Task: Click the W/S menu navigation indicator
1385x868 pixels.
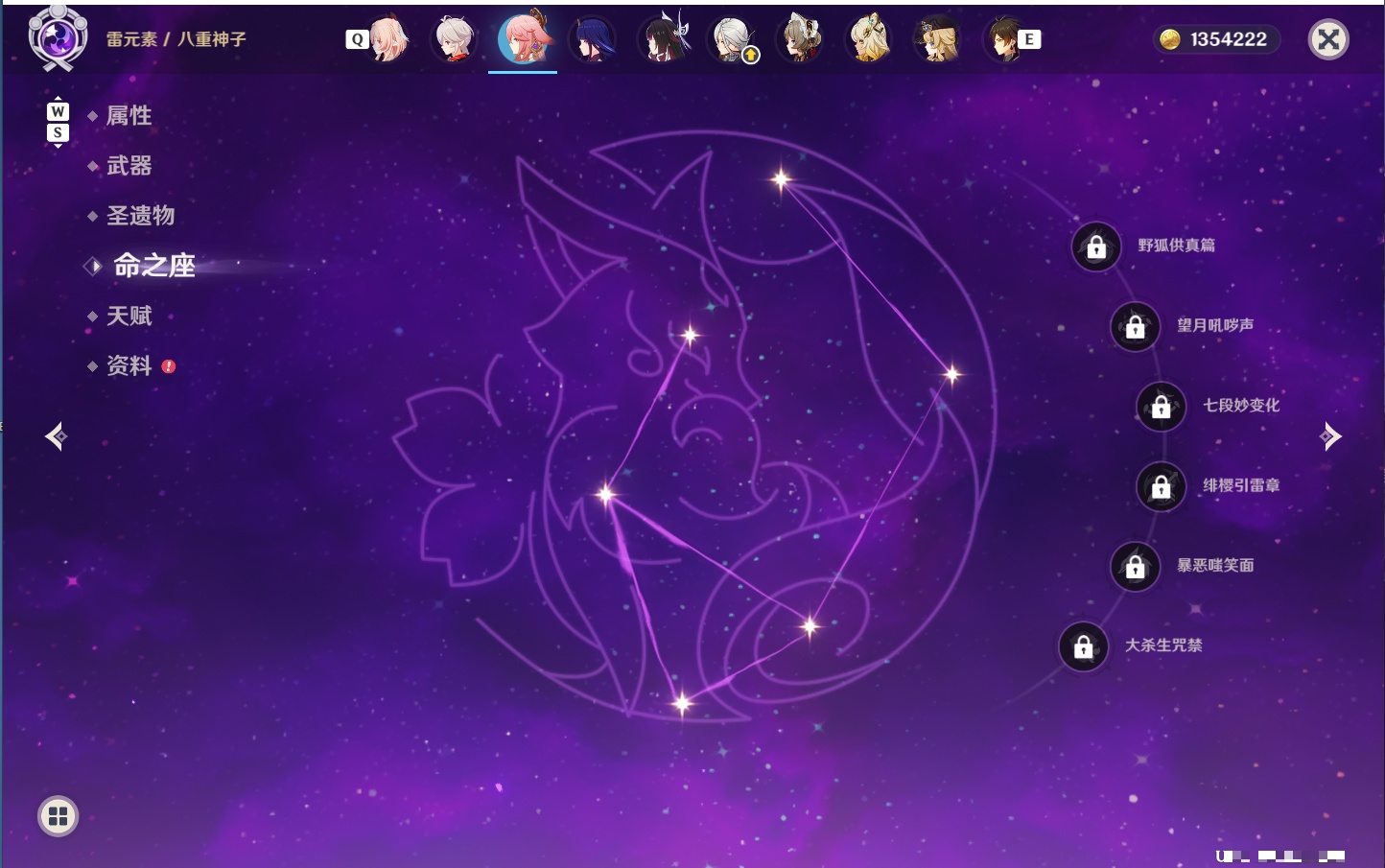Action: tap(58, 122)
